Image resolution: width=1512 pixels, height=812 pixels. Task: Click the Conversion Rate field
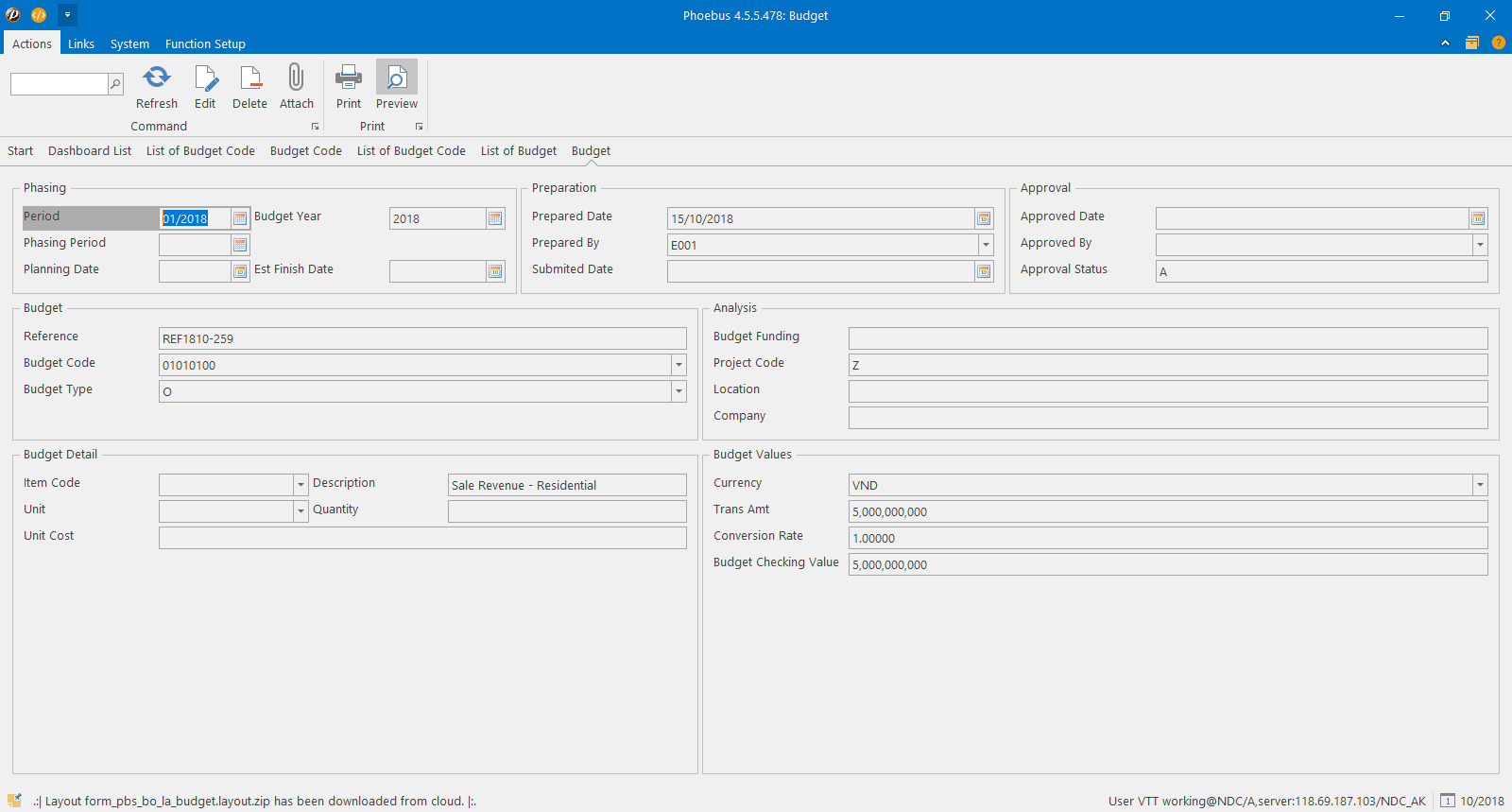tap(1168, 538)
